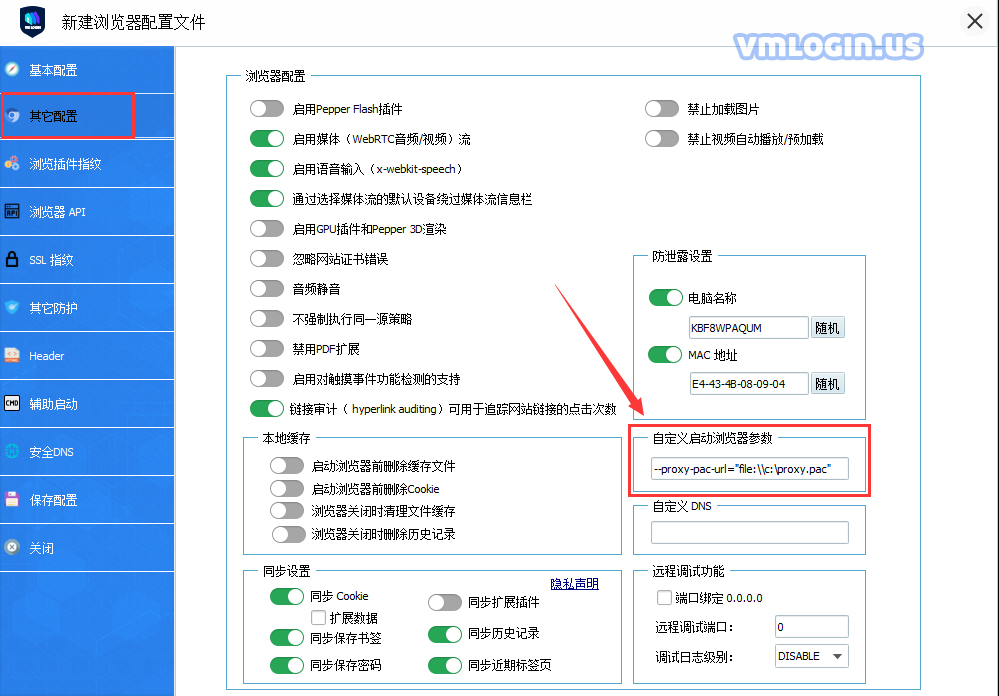This screenshot has height=696, width=999.
Task: Select the 浏览插件指纹 sidebar icon
Action: pyautogui.click(x=13, y=164)
